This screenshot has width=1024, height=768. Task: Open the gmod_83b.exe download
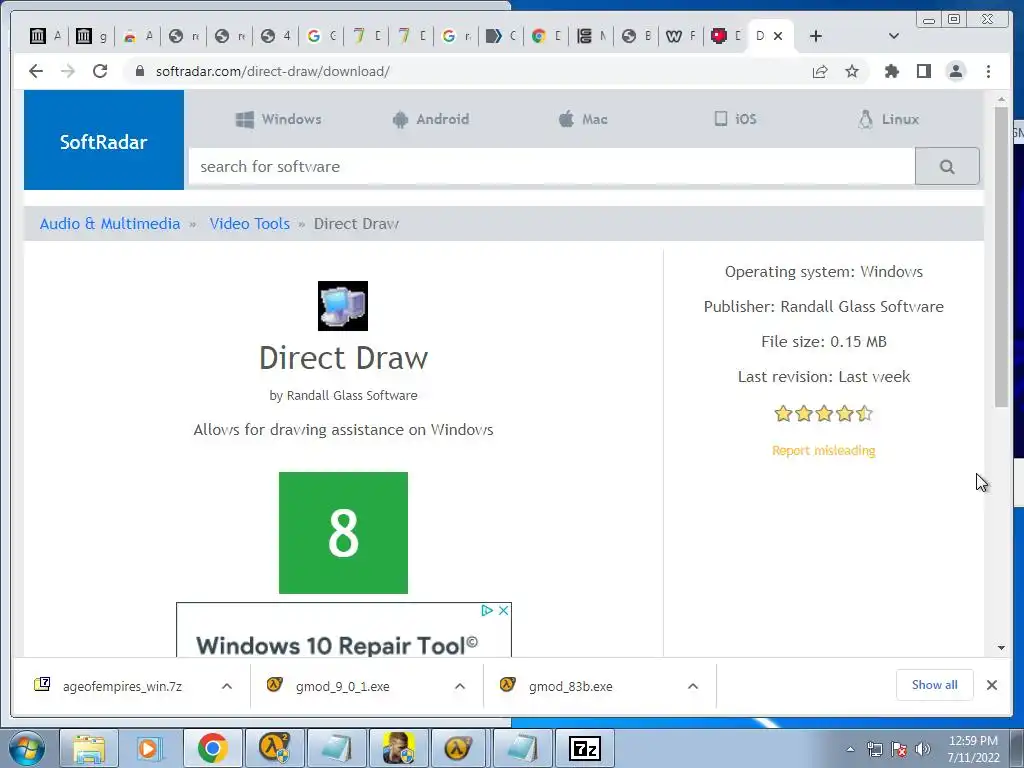coord(570,686)
